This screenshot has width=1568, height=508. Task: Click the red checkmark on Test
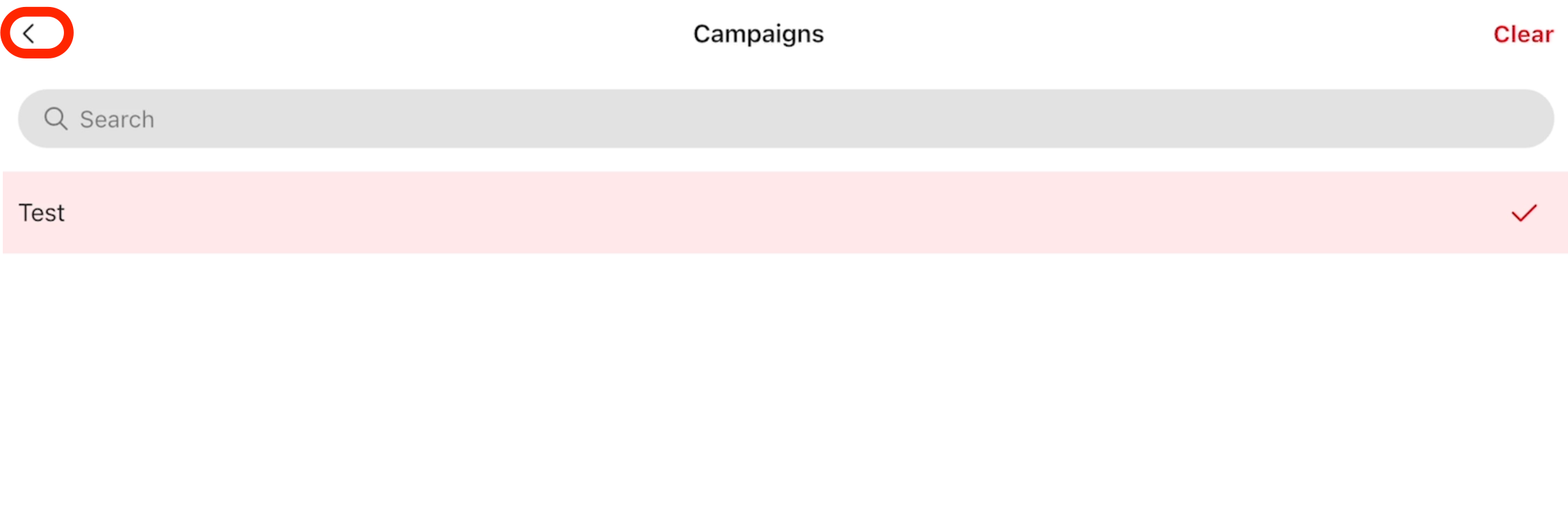[x=1523, y=213]
